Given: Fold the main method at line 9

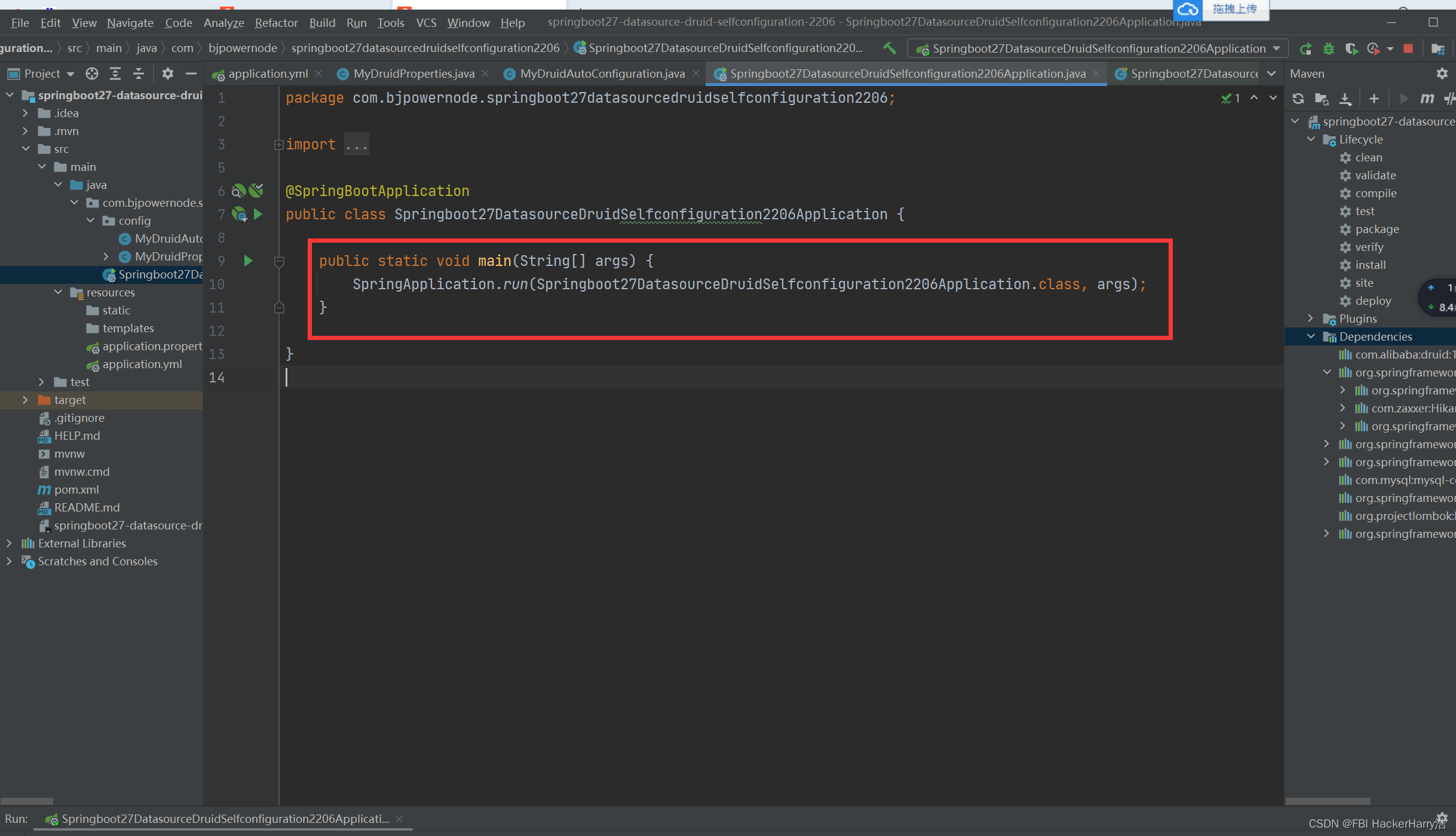Looking at the screenshot, I should (278, 261).
